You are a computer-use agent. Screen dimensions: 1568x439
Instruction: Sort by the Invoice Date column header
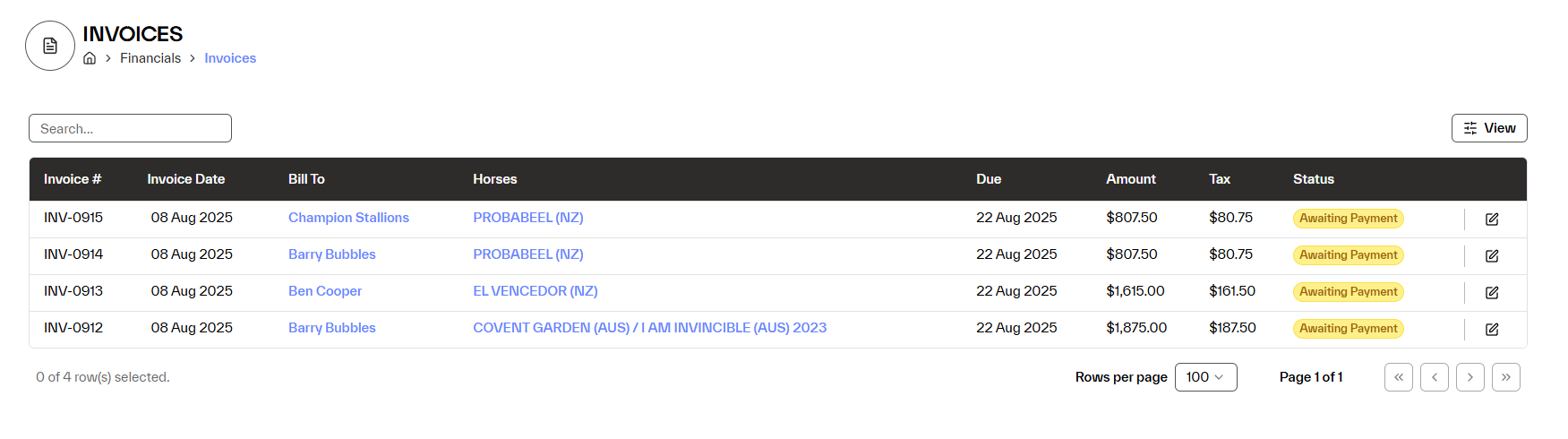coord(186,179)
